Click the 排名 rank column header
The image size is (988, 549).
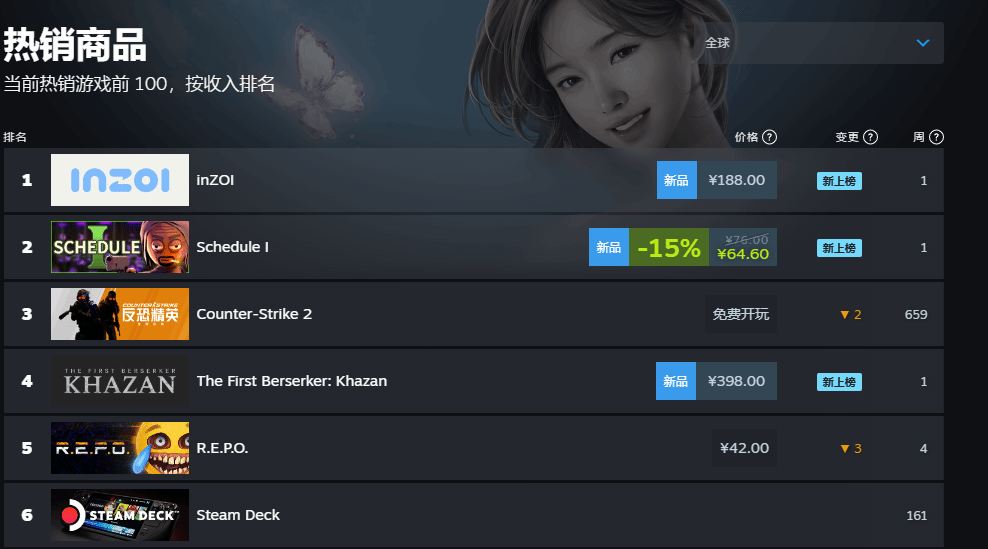pyautogui.click(x=14, y=137)
